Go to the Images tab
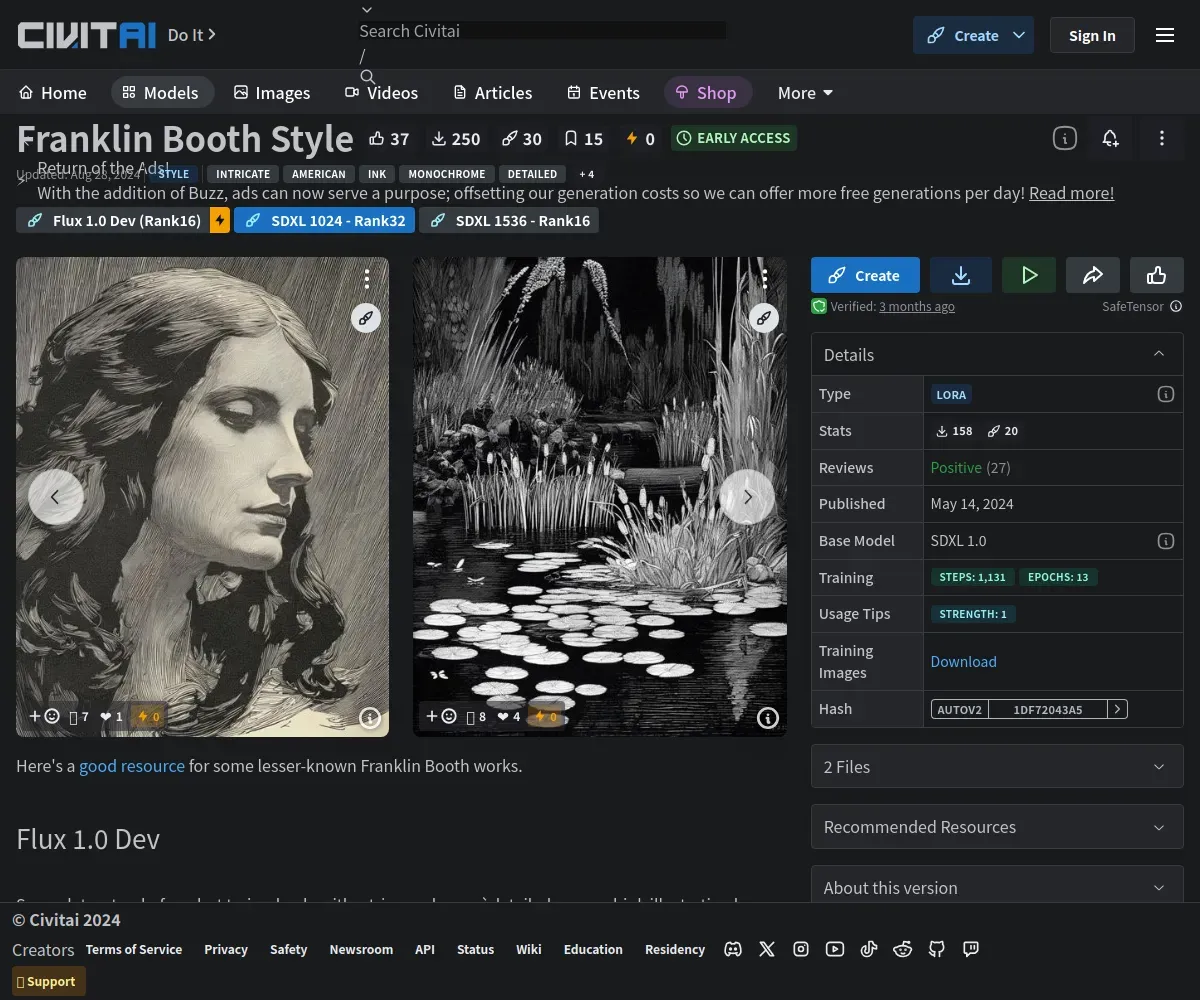The height and width of the screenshot is (1000, 1200). (272, 93)
